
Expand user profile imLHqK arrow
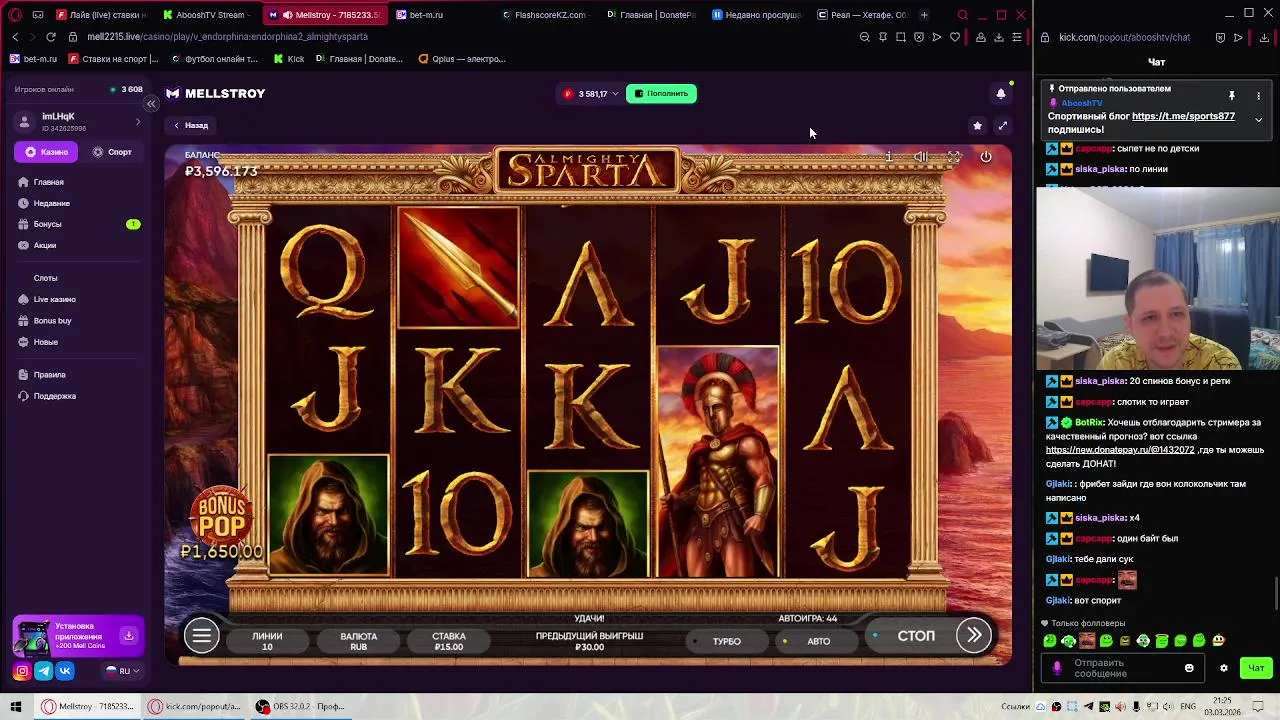coord(138,122)
